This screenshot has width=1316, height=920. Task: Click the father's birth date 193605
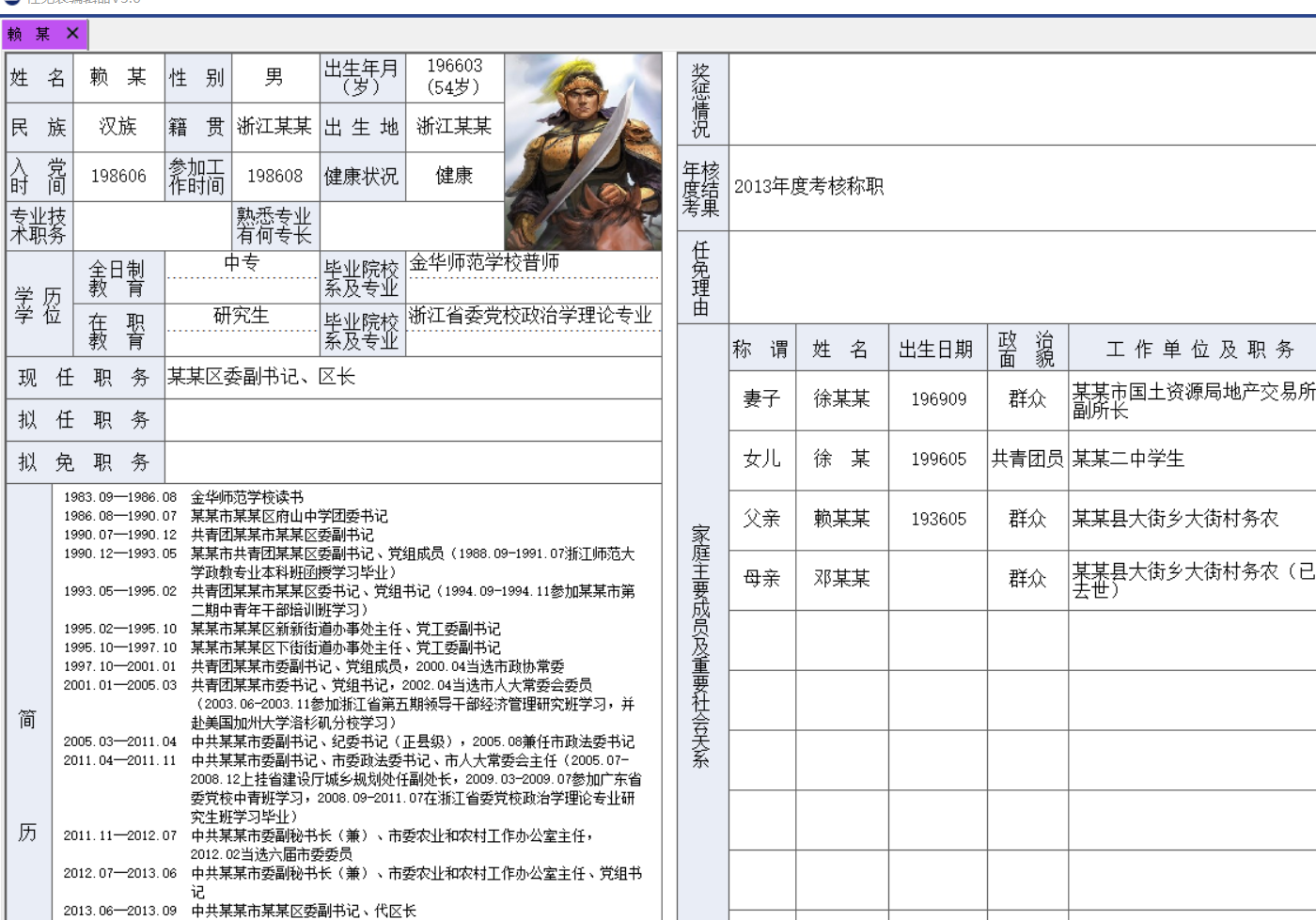938,520
